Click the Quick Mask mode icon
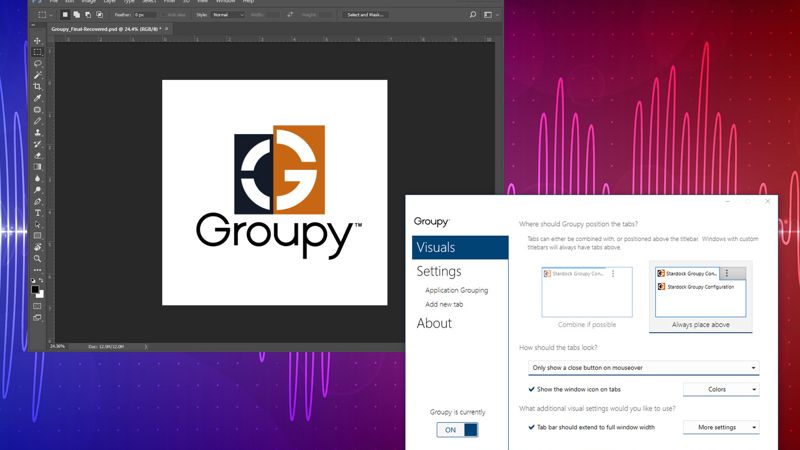 (37, 306)
